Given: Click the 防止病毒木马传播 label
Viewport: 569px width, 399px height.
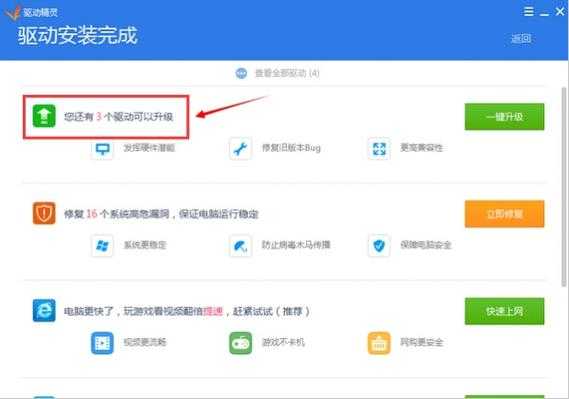Looking at the screenshot, I should 296,245.
